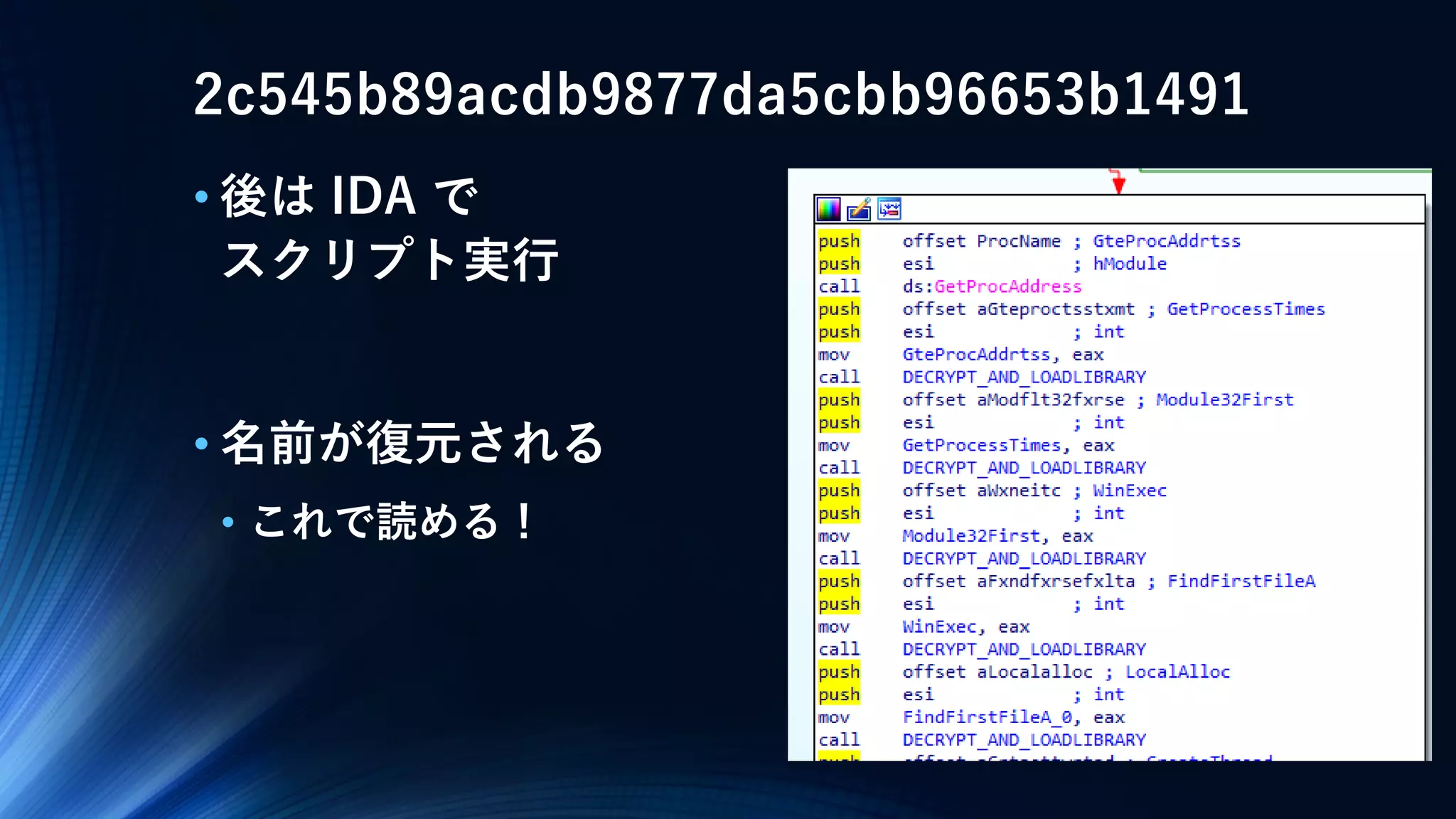This screenshot has width=1456, height=819.
Task: Click the hModule comment text
Action: 1130,264
